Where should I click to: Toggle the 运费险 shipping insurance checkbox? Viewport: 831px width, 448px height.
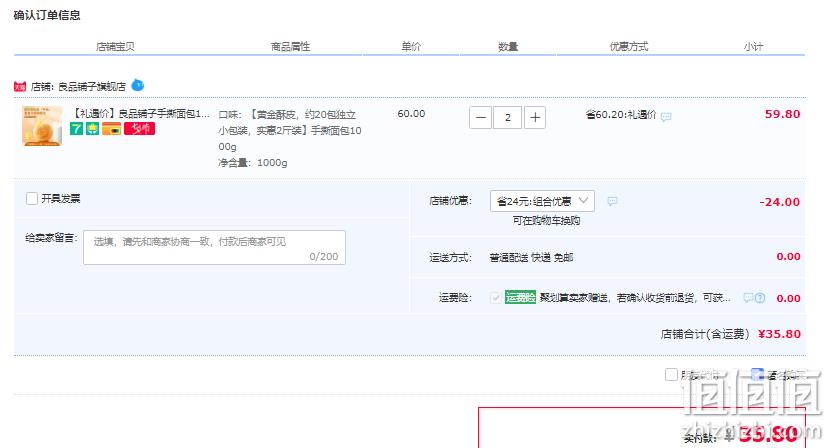(x=496, y=298)
